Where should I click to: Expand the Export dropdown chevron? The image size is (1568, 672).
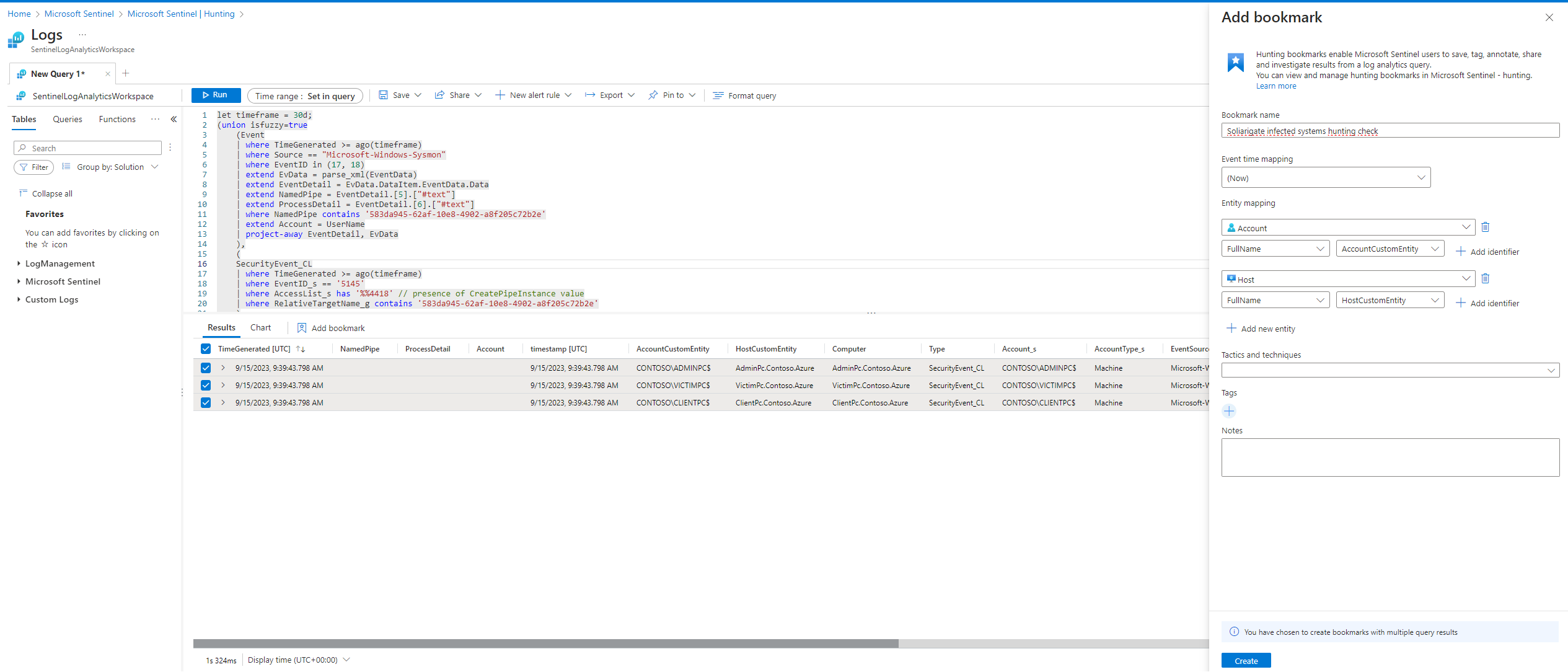[632, 95]
